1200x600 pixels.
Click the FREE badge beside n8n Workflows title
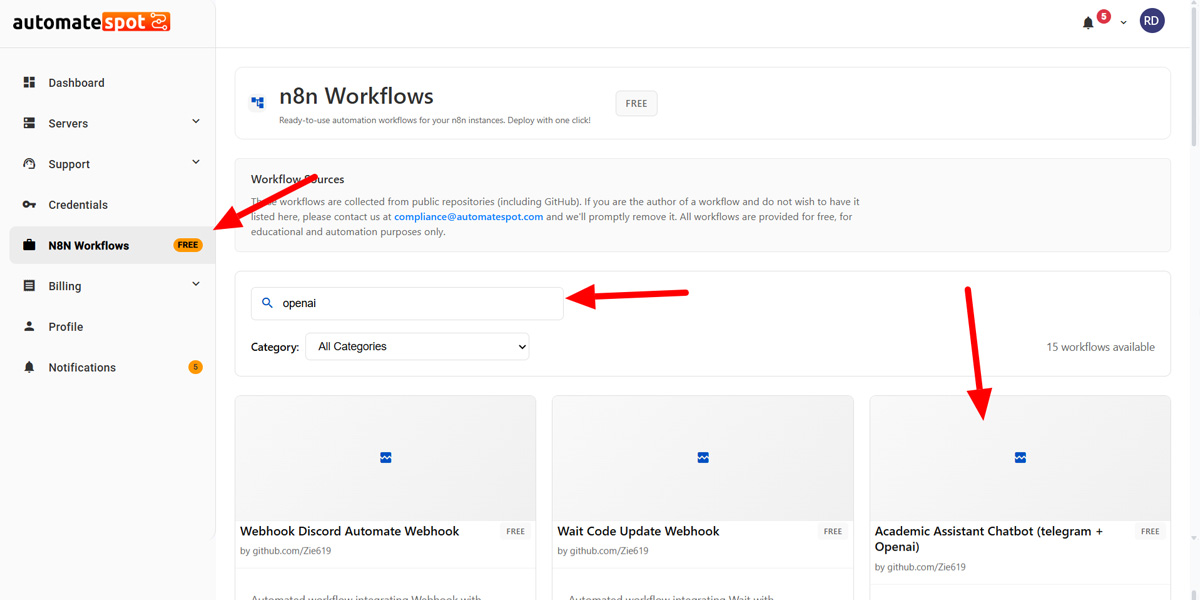click(636, 104)
